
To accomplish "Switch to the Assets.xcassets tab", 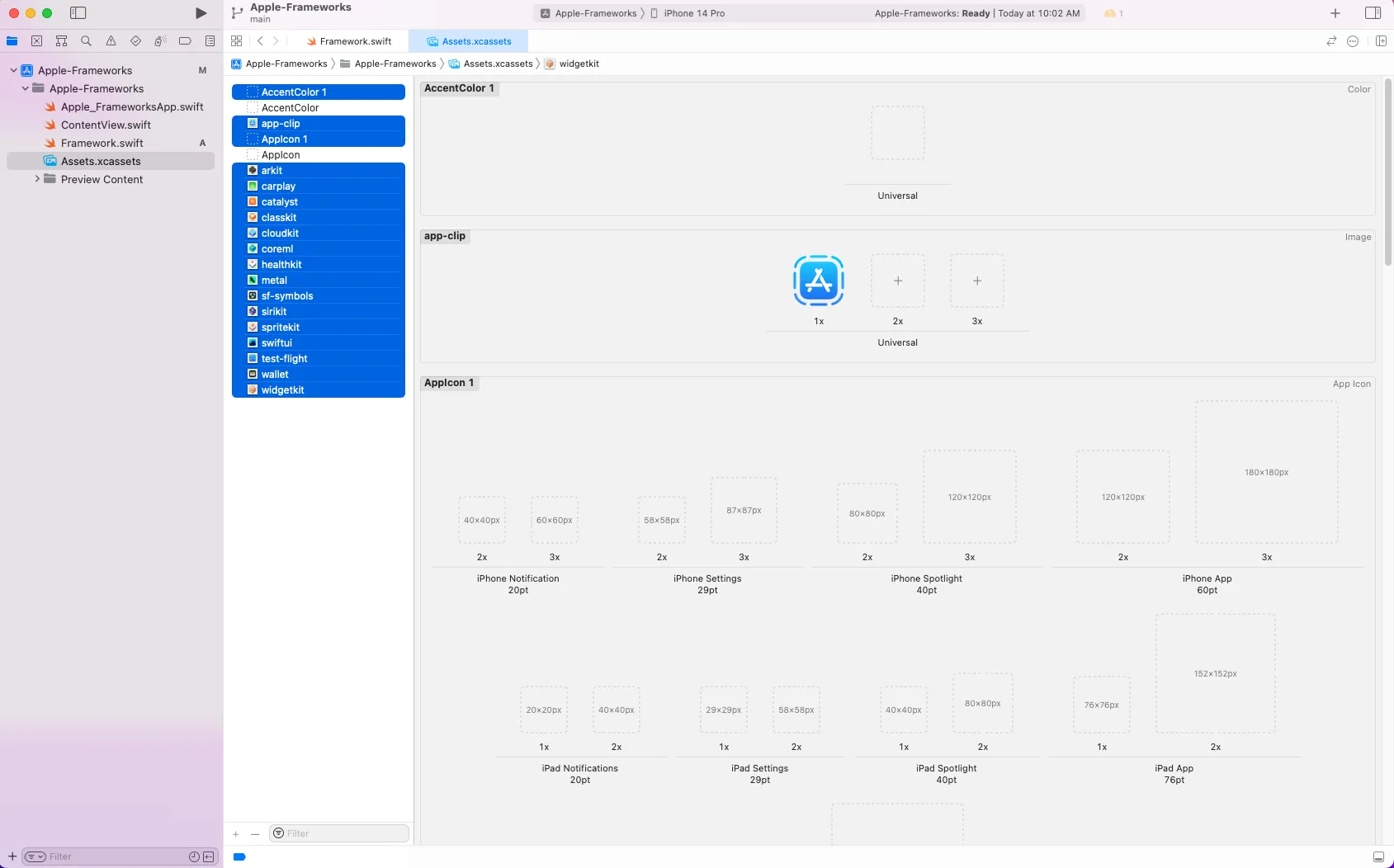I will 470,41.
